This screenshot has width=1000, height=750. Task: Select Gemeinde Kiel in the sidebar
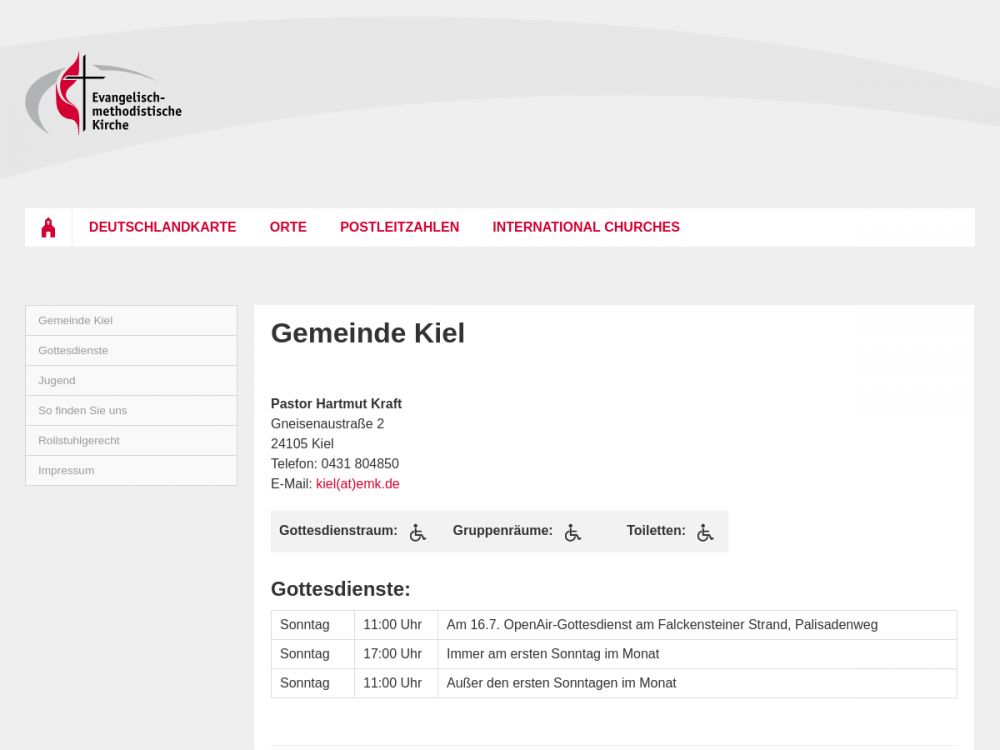[75, 321]
